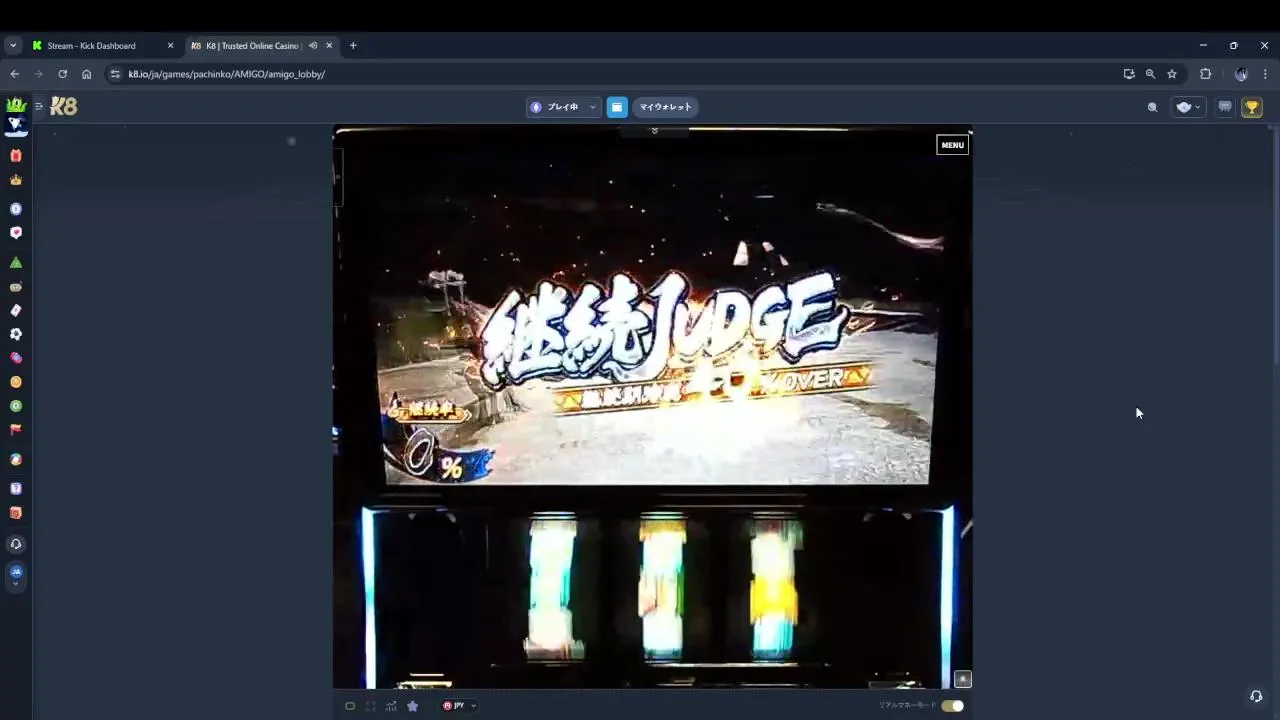The width and height of the screenshot is (1280, 720).
Task: Go back with browser back arrow
Action: (x=14, y=74)
